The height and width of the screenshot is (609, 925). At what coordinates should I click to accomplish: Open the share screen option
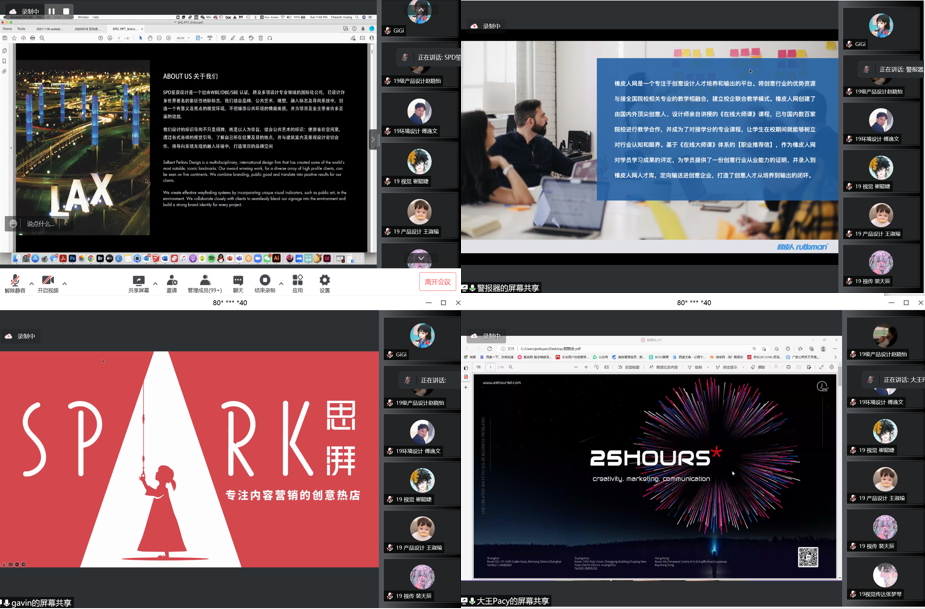tap(138, 283)
